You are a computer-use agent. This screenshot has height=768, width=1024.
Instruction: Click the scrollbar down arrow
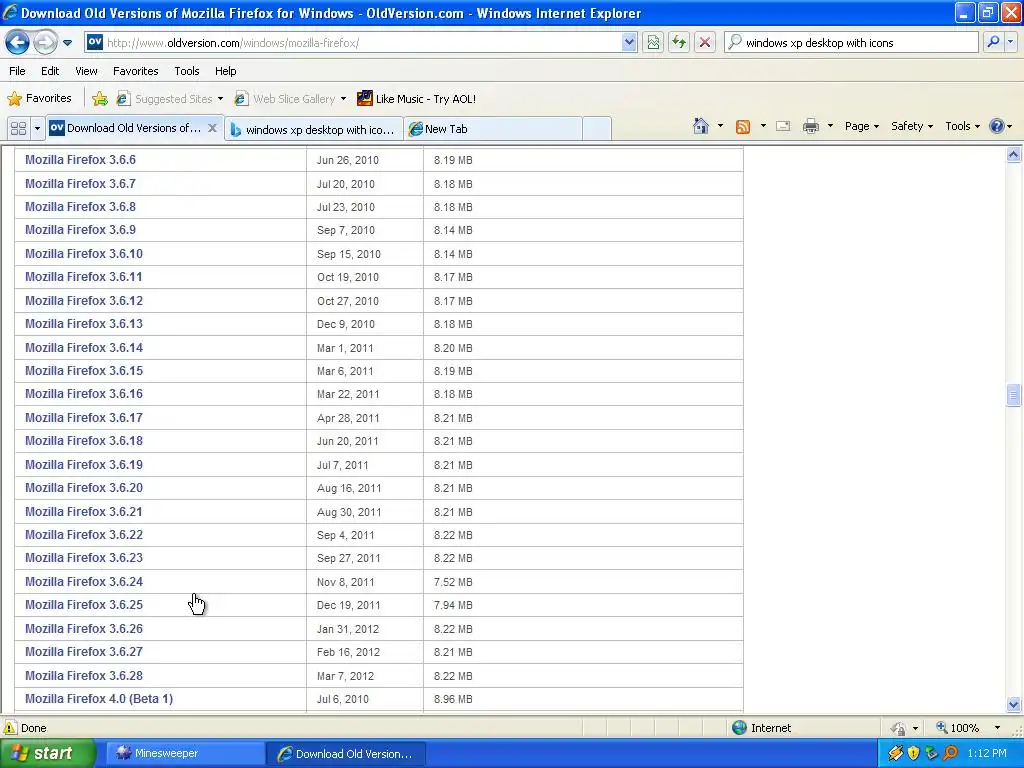coord(1013,704)
